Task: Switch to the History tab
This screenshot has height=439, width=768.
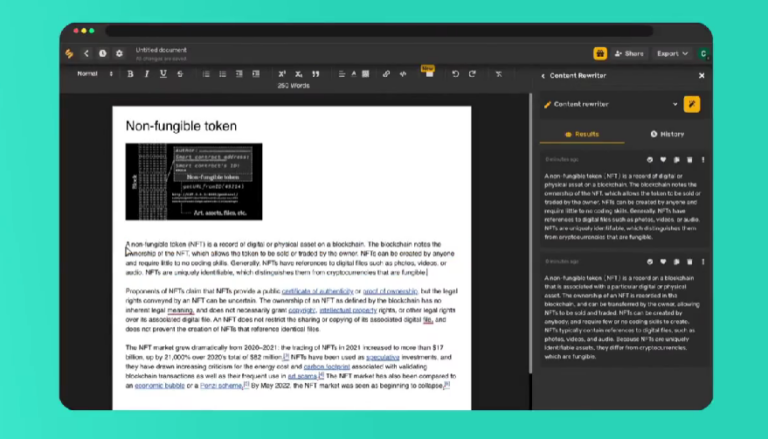Action: tap(667, 134)
